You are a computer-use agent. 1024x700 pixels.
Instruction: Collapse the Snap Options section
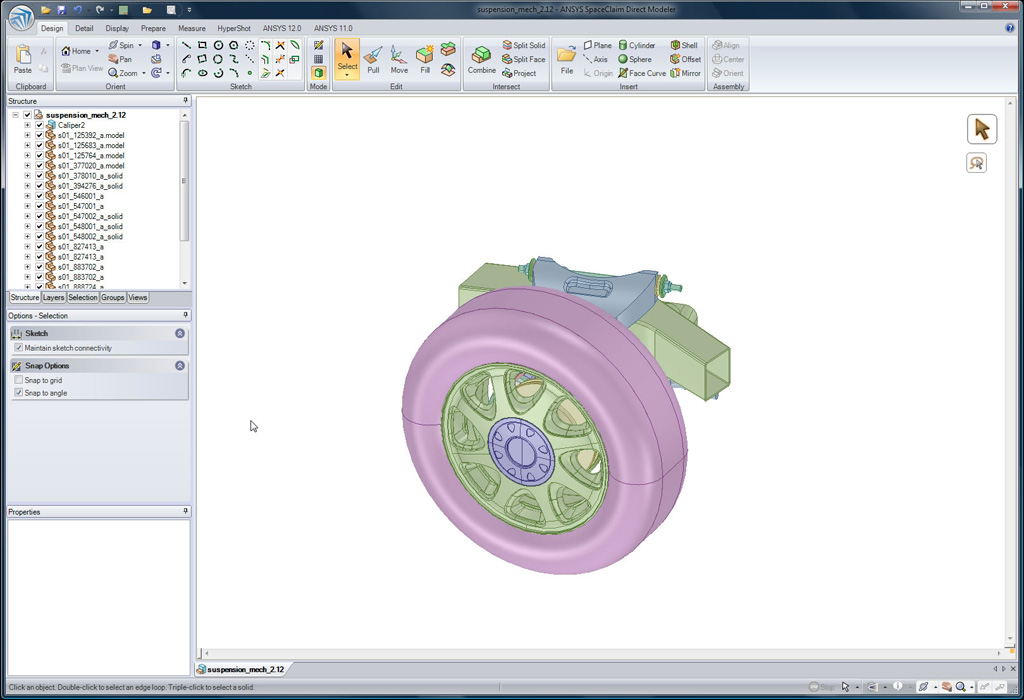point(180,366)
